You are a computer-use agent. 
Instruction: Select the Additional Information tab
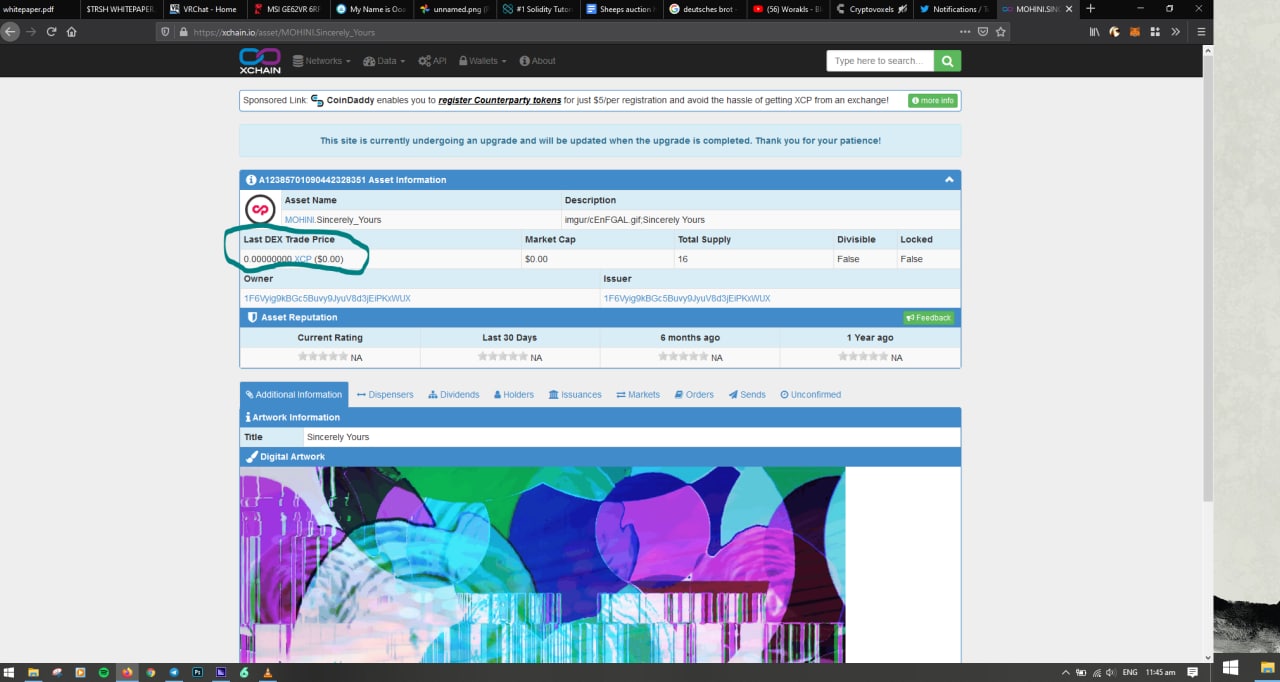point(294,395)
